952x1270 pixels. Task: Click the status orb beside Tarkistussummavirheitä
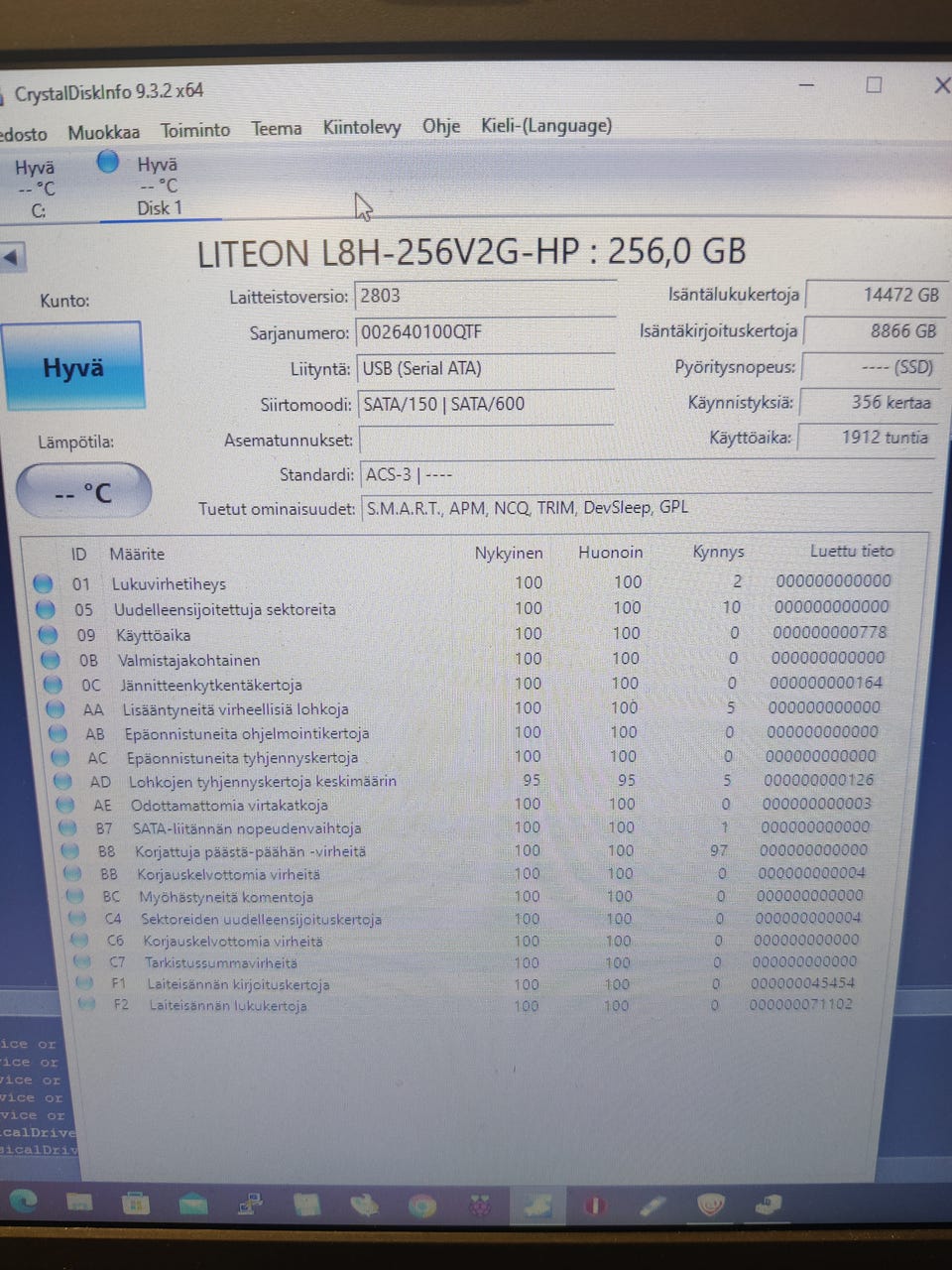tap(81, 961)
